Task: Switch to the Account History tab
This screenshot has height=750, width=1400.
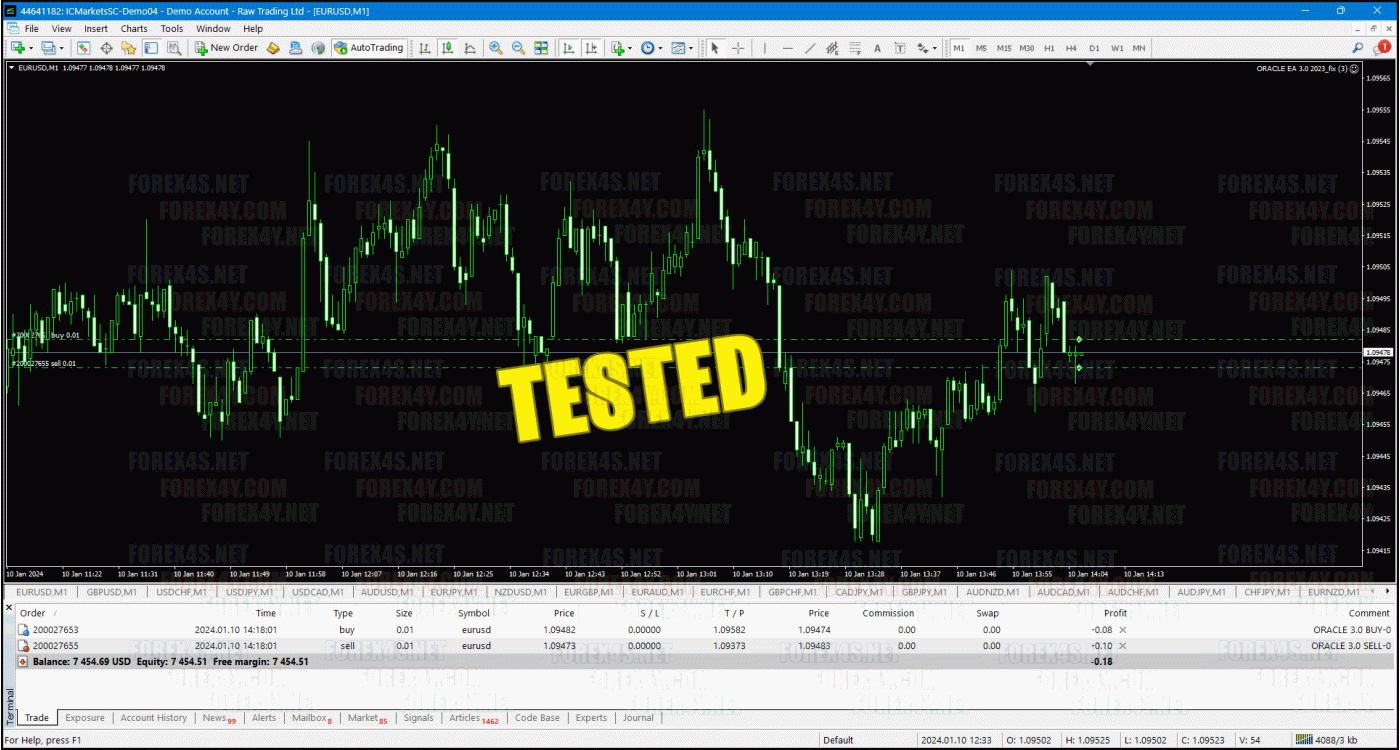Action: 153,718
